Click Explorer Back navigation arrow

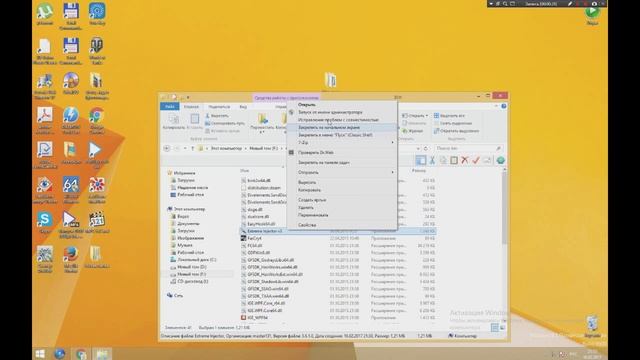pos(167,148)
